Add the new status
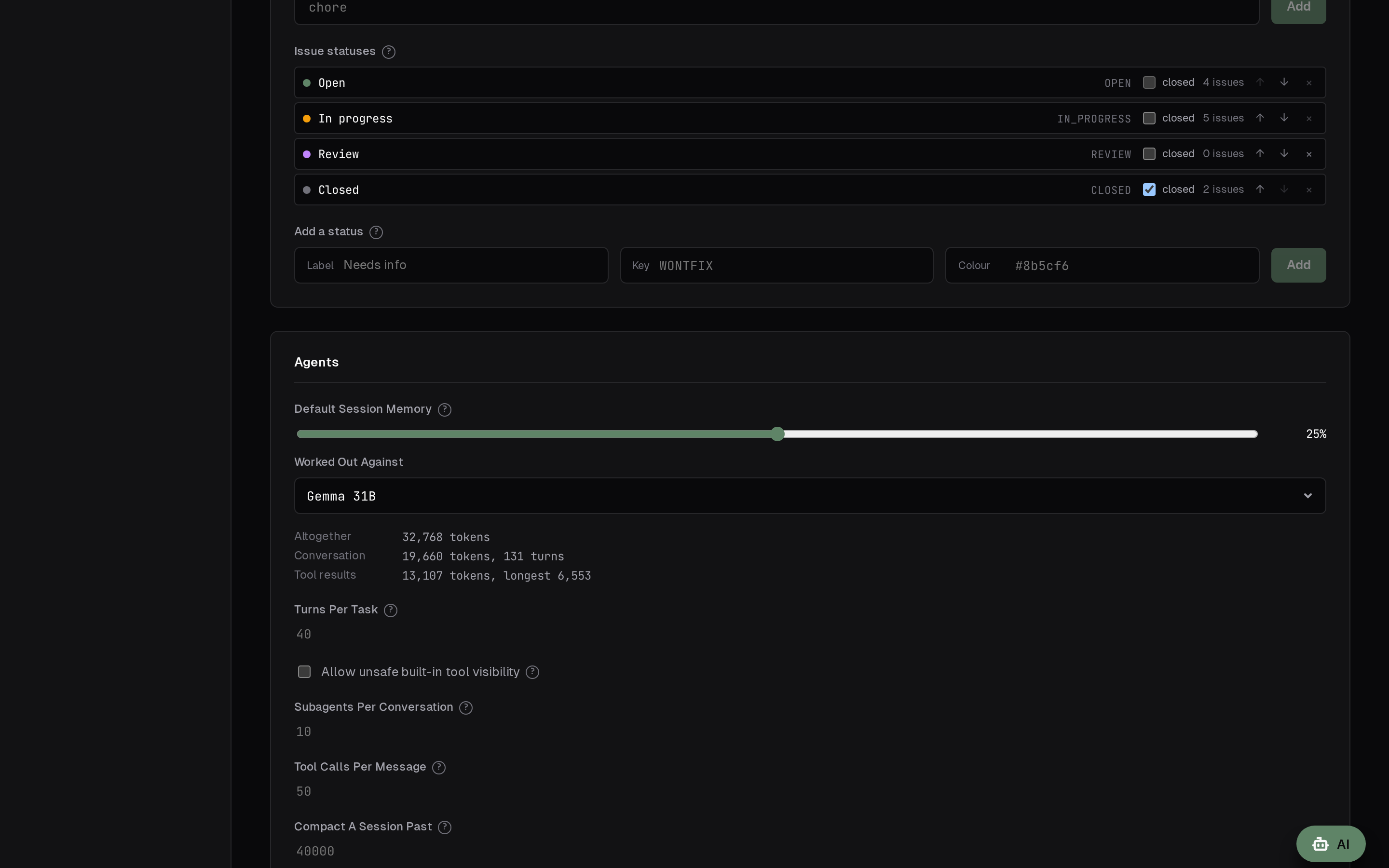1389x868 pixels. pyautogui.click(x=1298, y=265)
